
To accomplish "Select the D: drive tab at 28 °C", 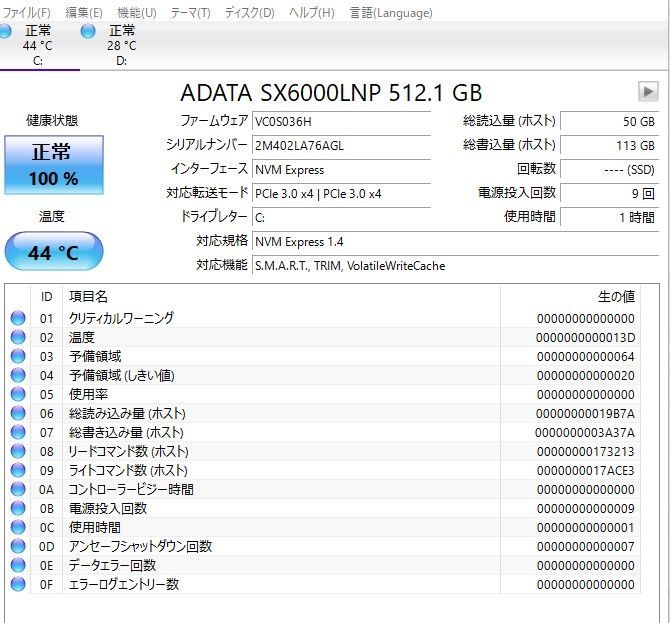I will (122, 46).
